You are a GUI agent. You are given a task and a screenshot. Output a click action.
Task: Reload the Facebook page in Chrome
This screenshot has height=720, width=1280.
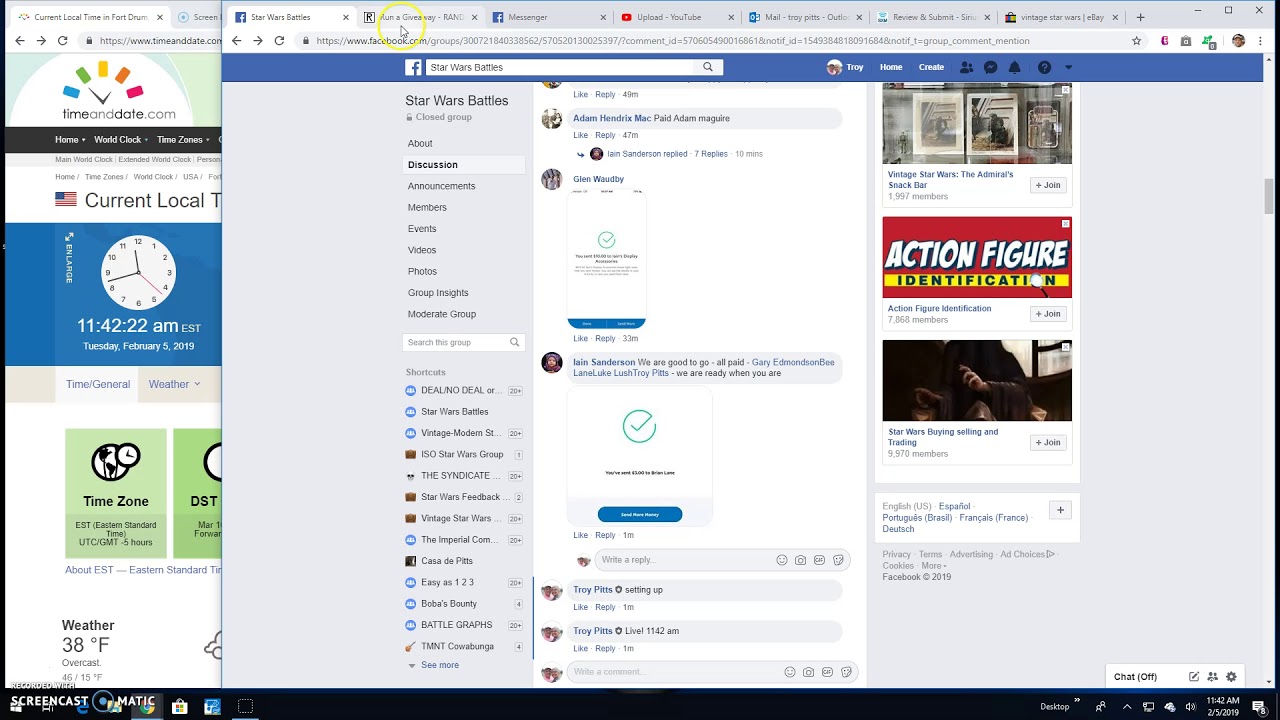pos(279,41)
